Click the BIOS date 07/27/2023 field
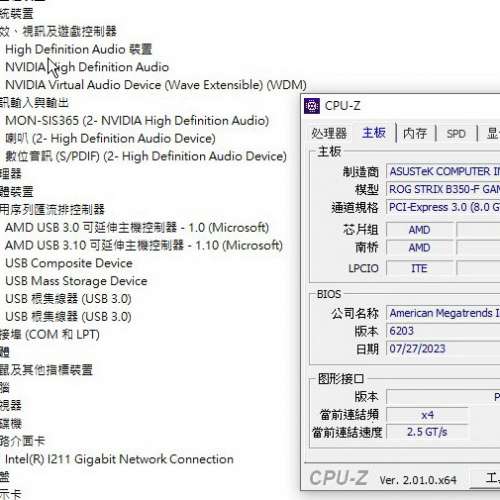The height and width of the screenshot is (500, 500). (443, 349)
